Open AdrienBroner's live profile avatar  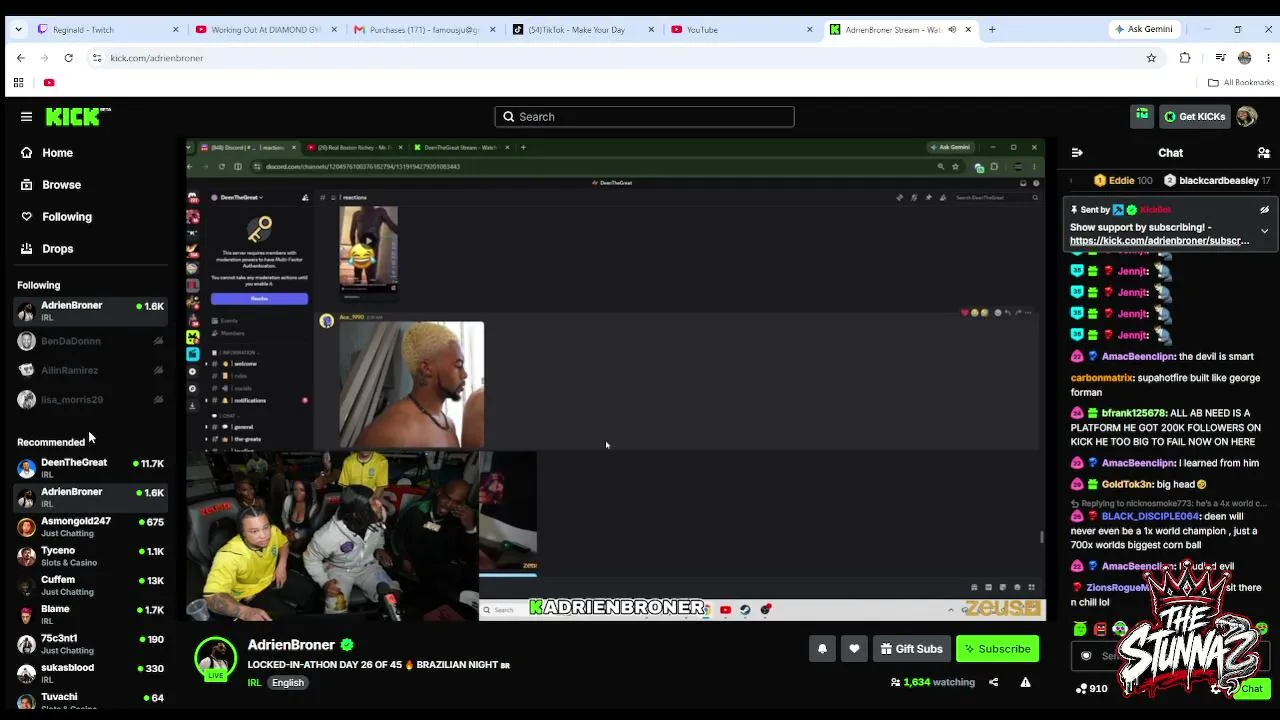[215, 658]
